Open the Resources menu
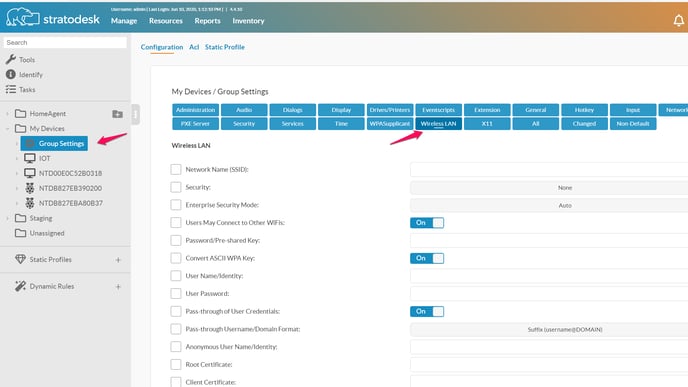The image size is (688, 387). 165,21
